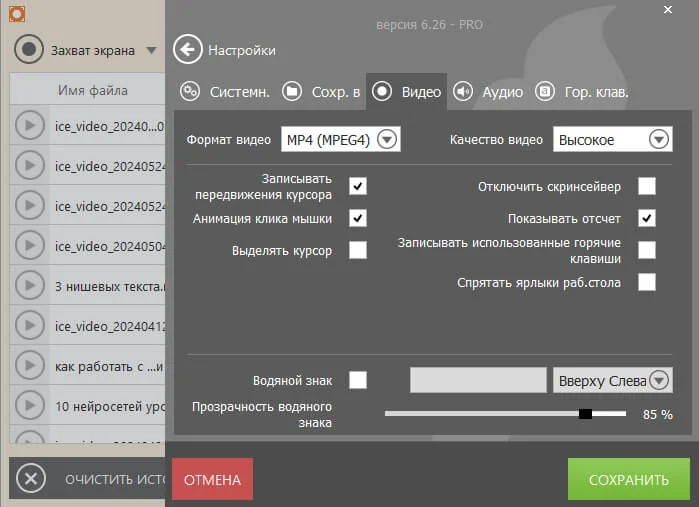Play the 10 нейросетей file
Viewport: 699px width, 507px height.
(30, 406)
